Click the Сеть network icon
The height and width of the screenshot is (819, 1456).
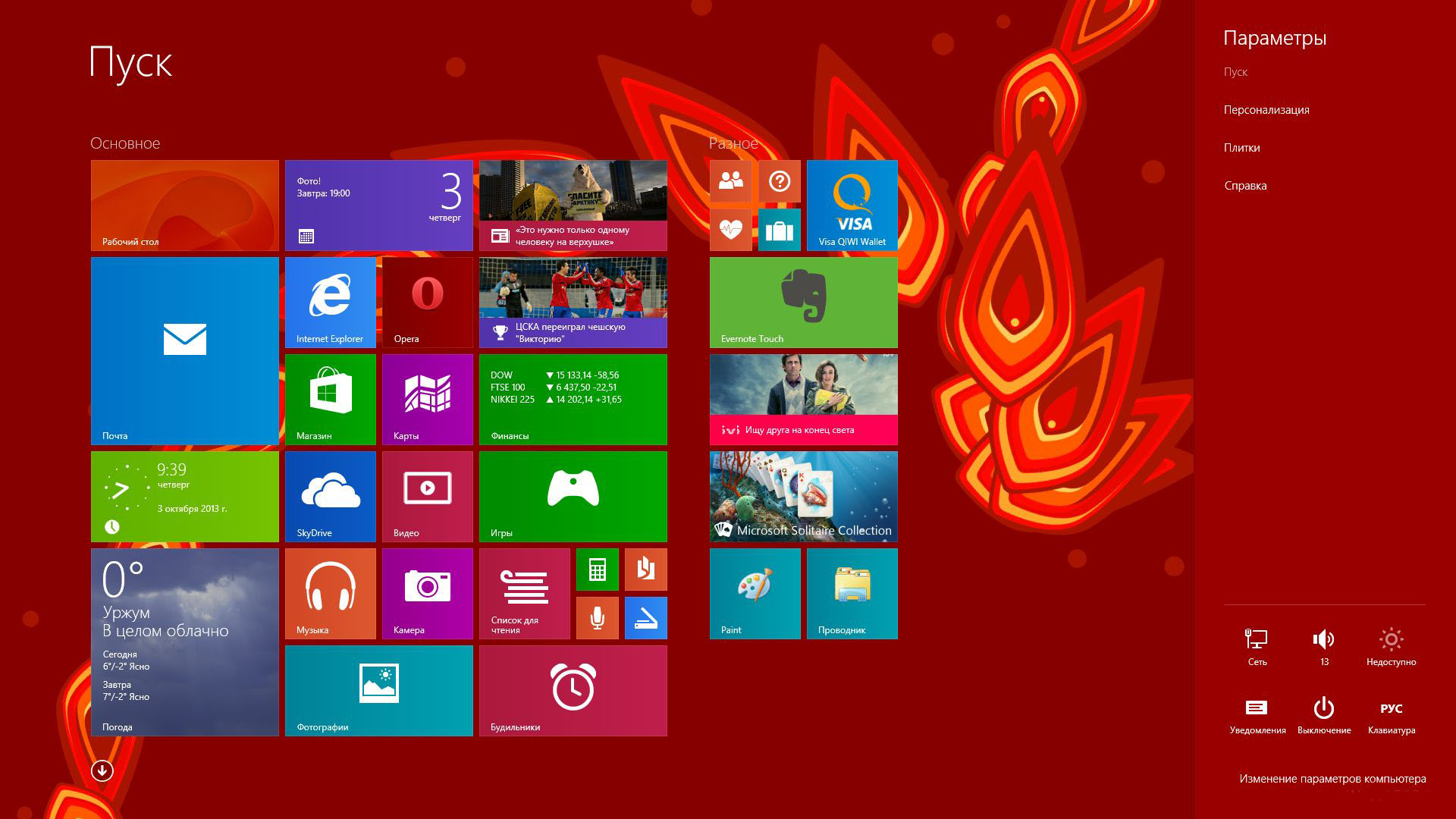coord(1257,646)
